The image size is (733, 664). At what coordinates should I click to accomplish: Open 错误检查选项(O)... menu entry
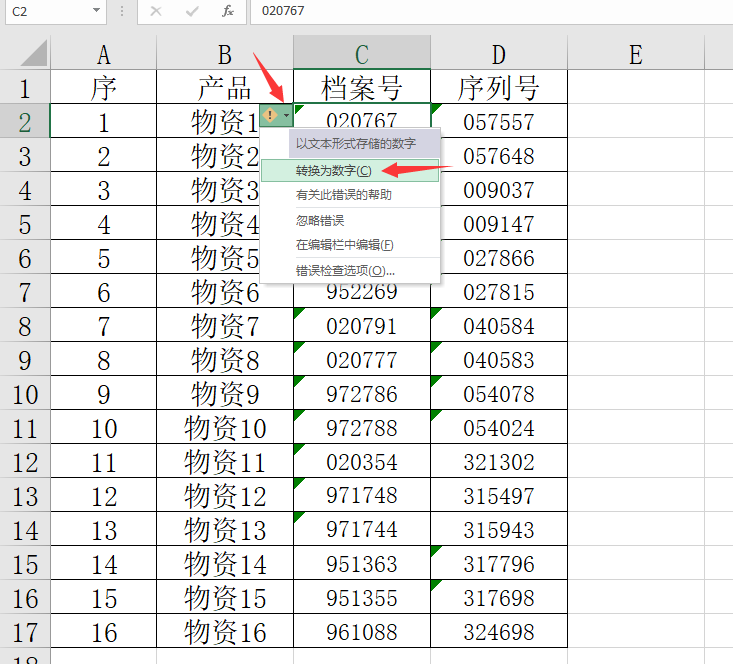(x=350, y=271)
